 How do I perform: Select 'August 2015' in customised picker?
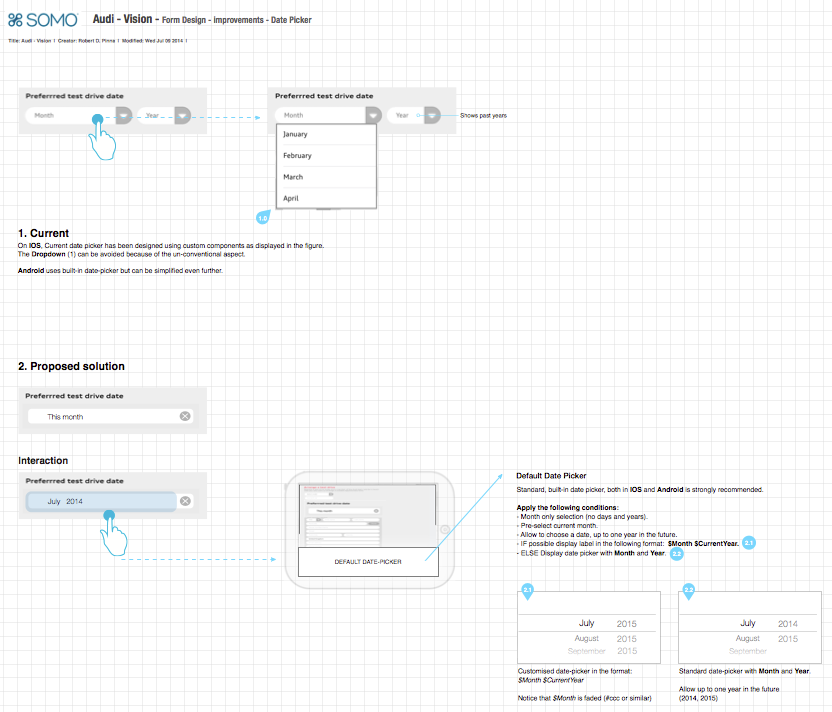pos(605,639)
